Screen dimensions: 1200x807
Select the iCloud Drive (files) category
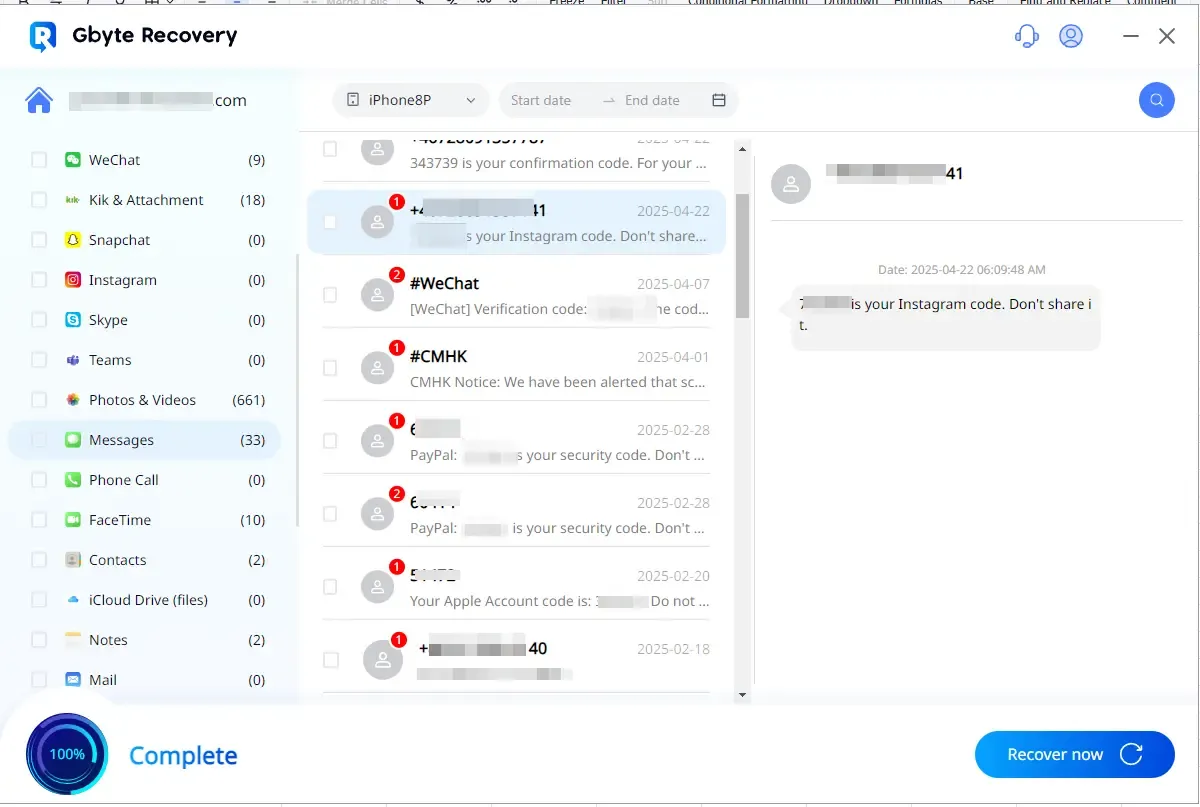click(145, 600)
